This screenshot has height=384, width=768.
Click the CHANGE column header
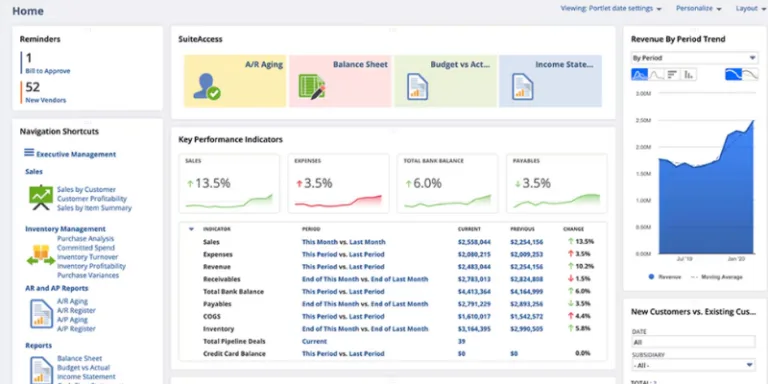tap(574, 229)
